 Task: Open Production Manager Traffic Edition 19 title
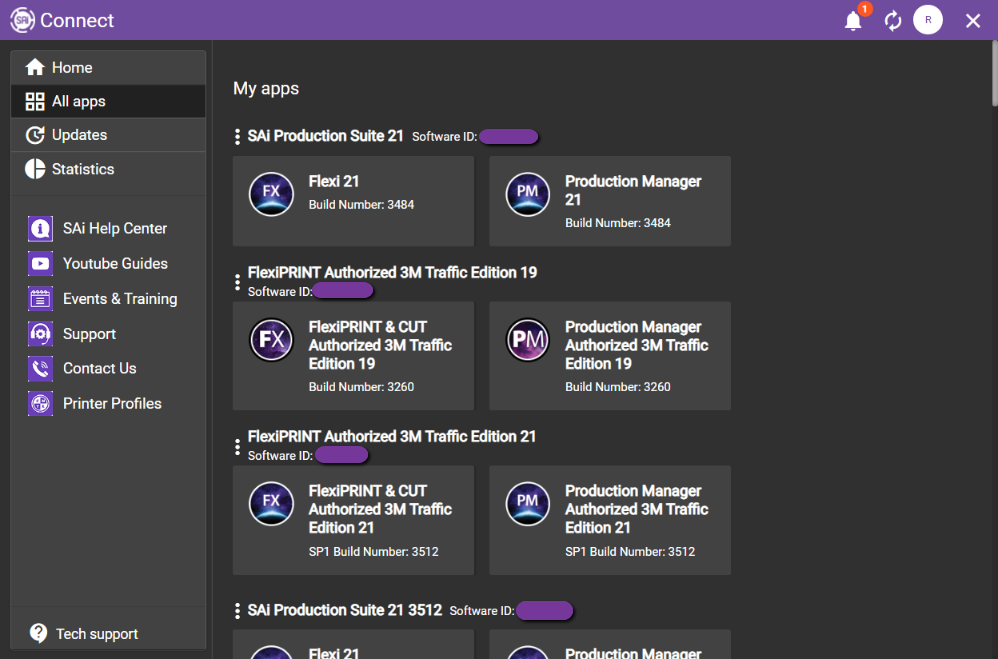pos(636,345)
